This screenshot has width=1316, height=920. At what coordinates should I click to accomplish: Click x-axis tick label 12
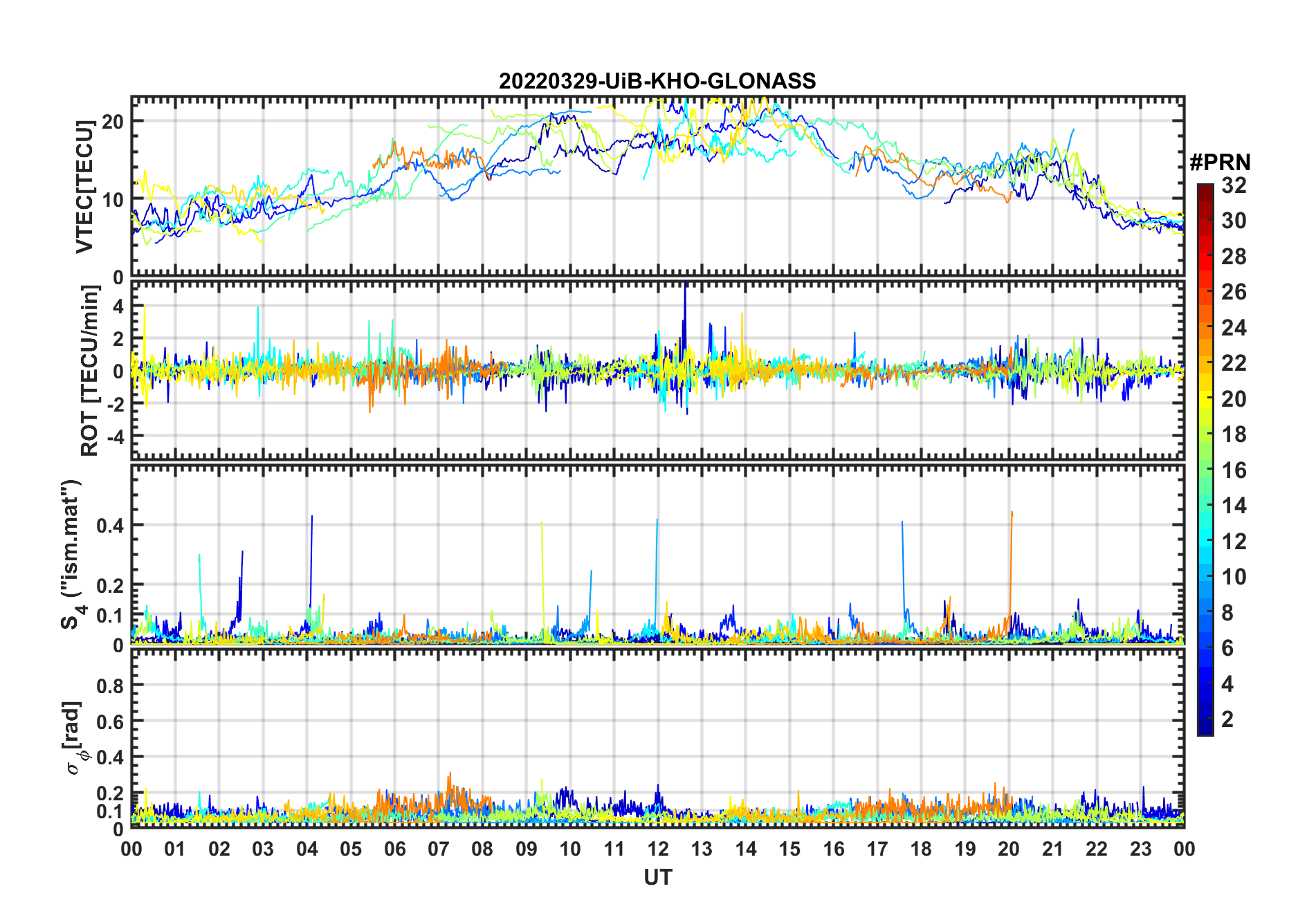[657, 849]
